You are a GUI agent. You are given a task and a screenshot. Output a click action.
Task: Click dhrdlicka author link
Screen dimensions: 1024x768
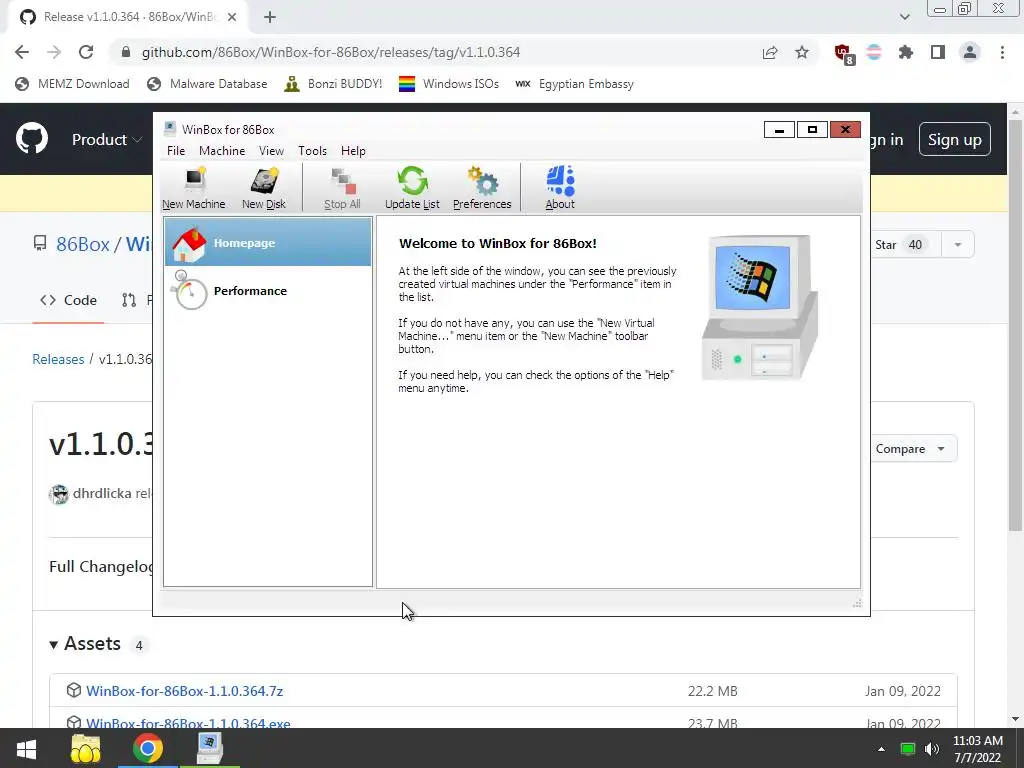tap(102, 493)
